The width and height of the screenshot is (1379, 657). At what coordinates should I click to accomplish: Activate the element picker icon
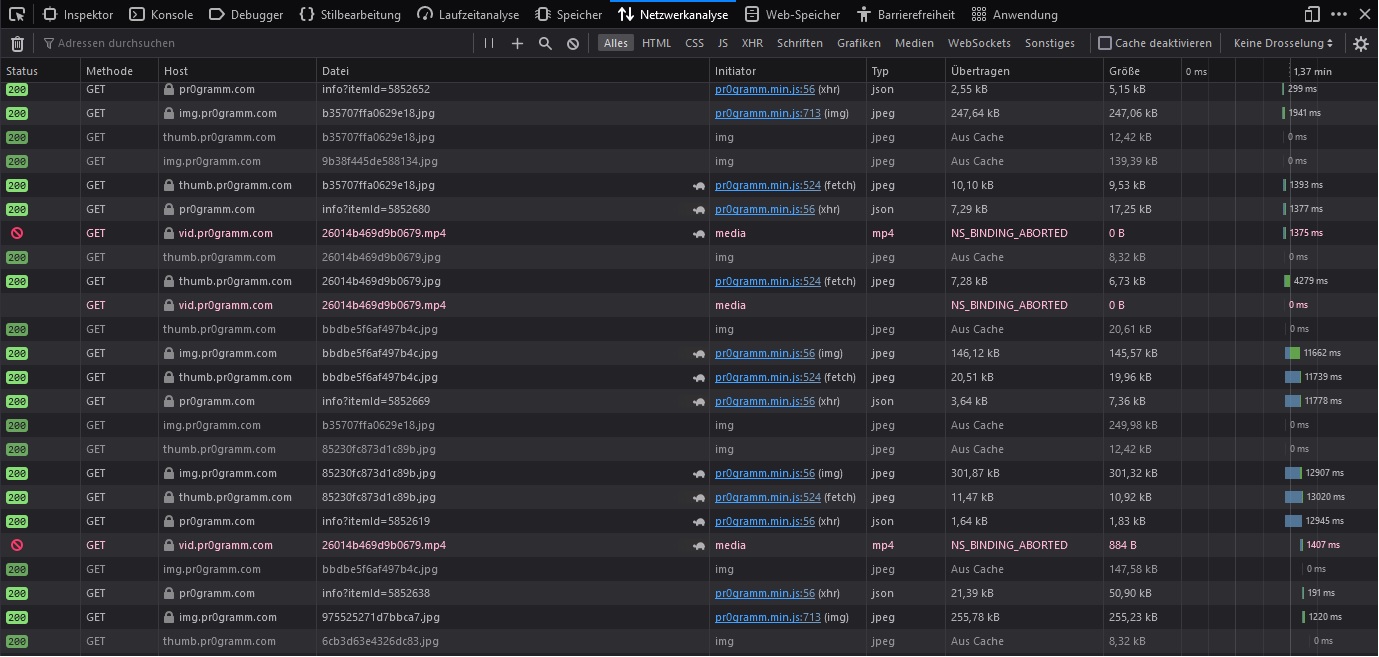point(17,14)
